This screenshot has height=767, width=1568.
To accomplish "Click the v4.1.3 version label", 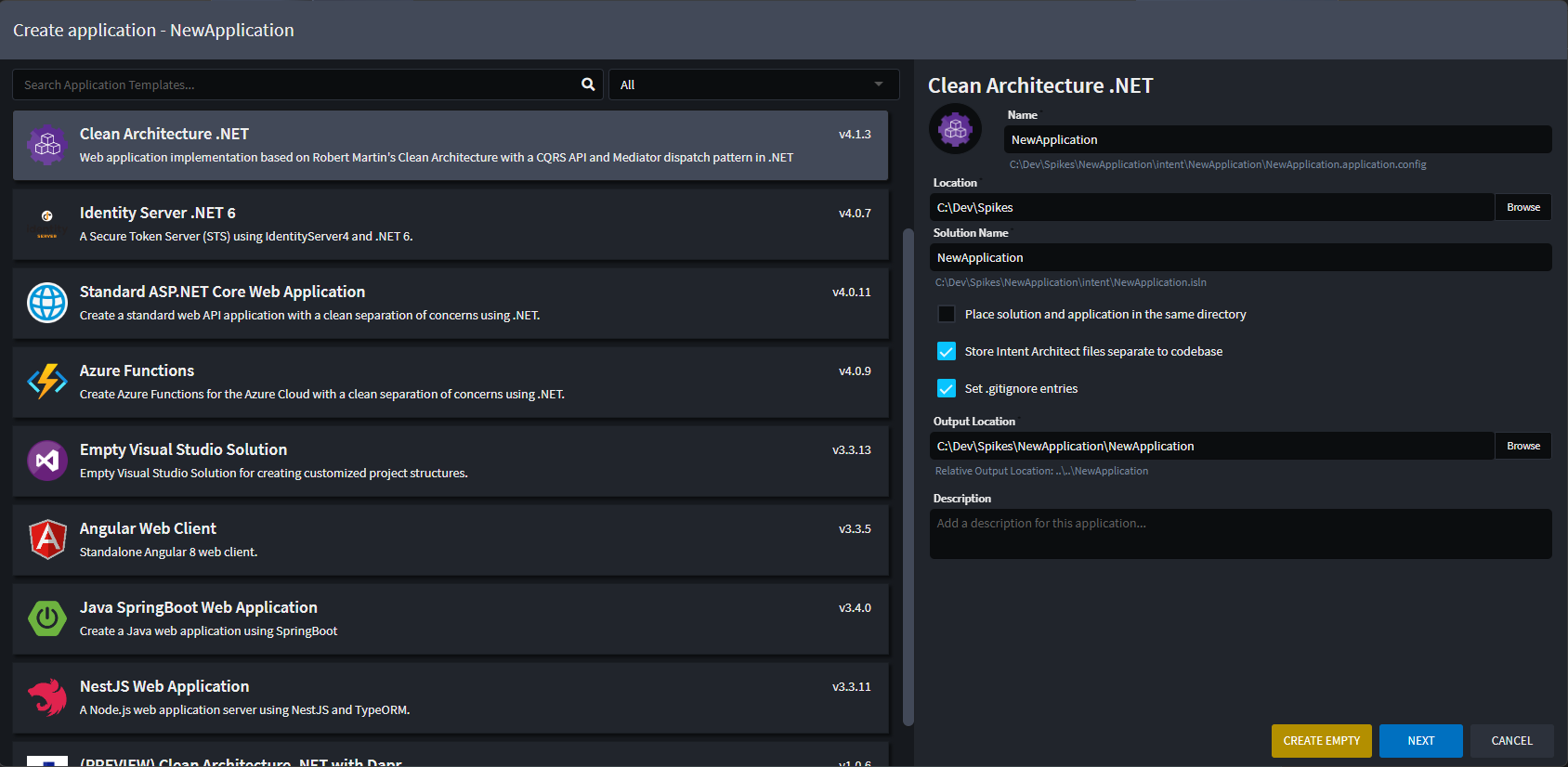I will point(855,134).
